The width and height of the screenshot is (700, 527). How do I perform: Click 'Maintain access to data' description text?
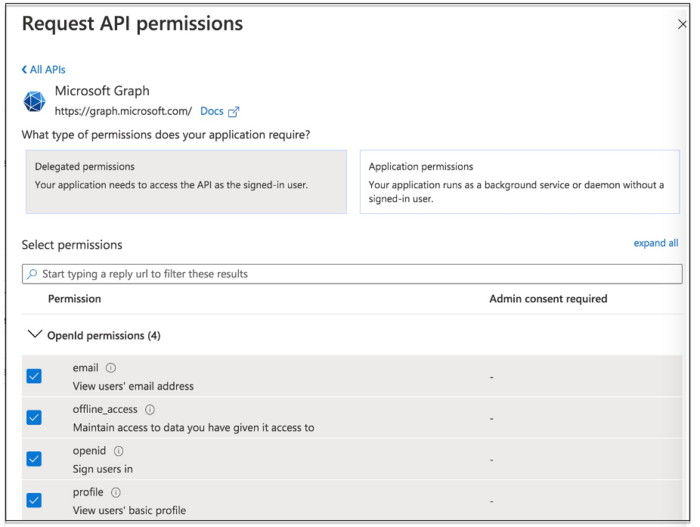tap(193, 427)
